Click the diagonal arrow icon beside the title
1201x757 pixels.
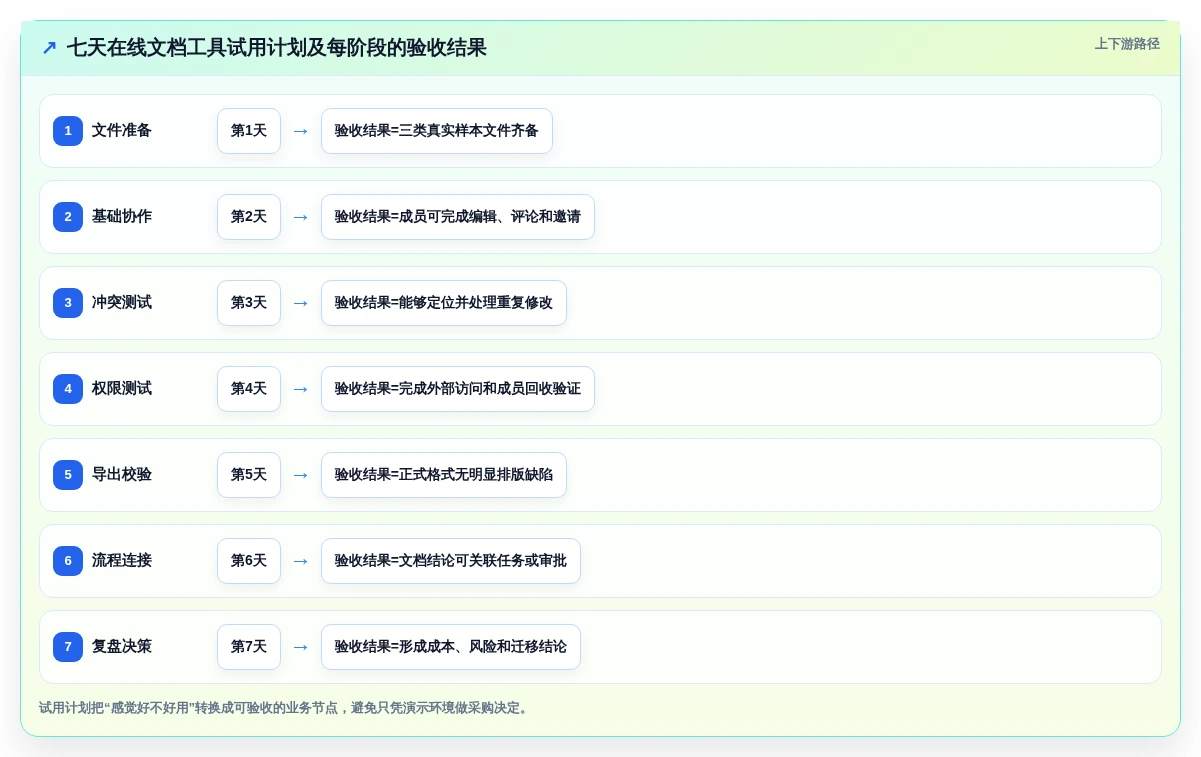click(x=49, y=48)
